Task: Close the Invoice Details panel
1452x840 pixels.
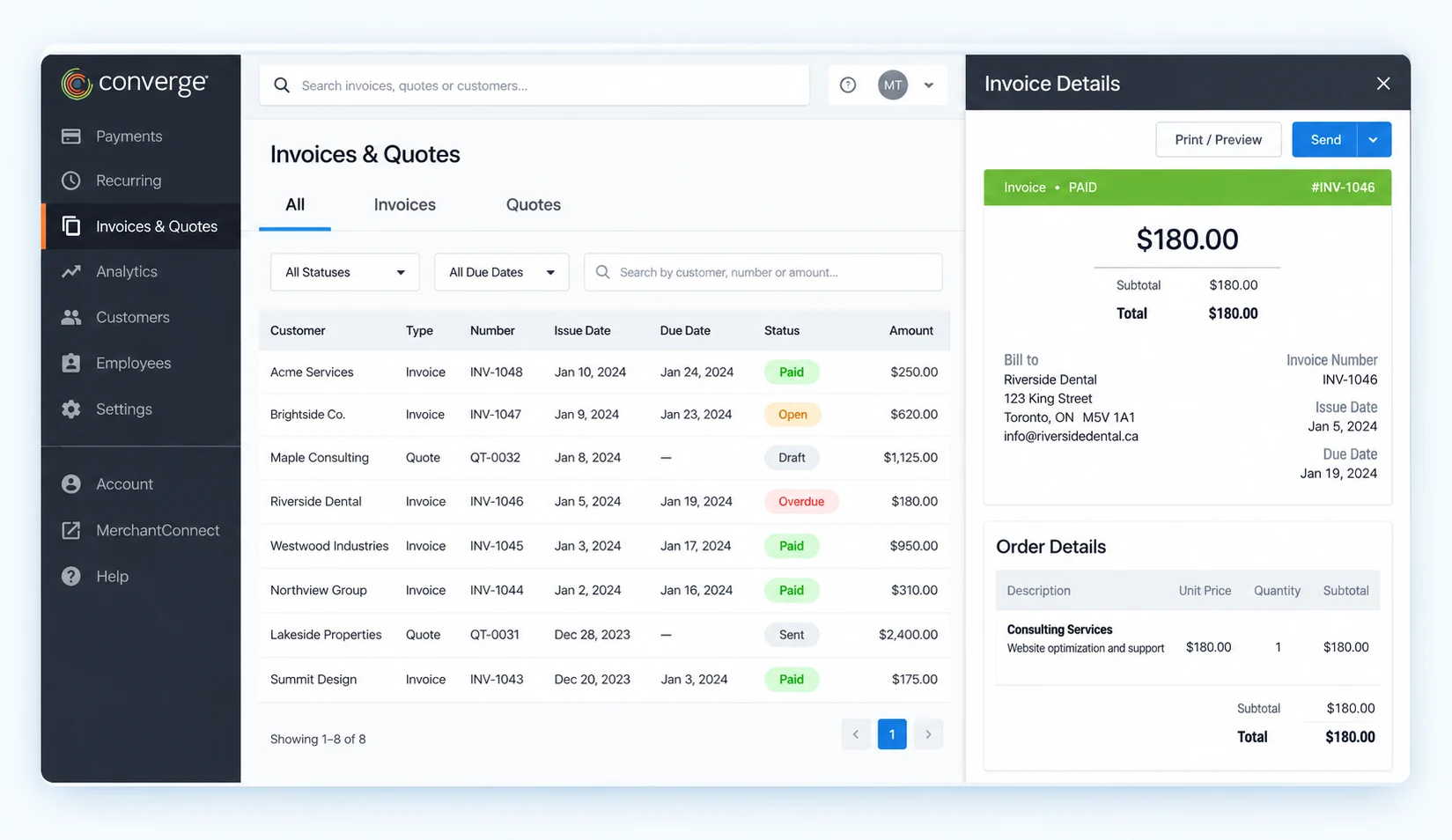Action: [x=1383, y=83]
